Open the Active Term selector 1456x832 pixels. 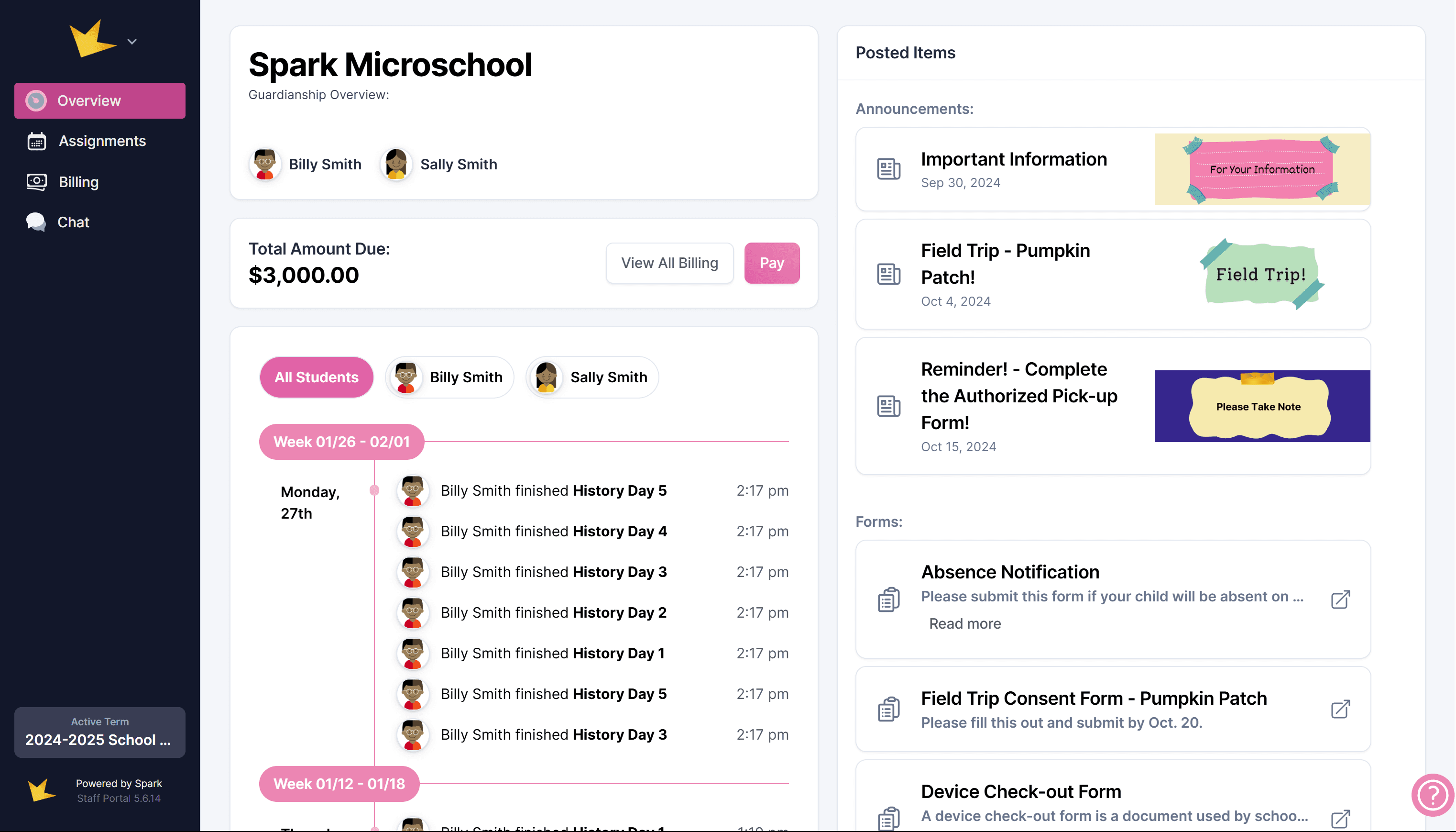[x=100, y=732]
